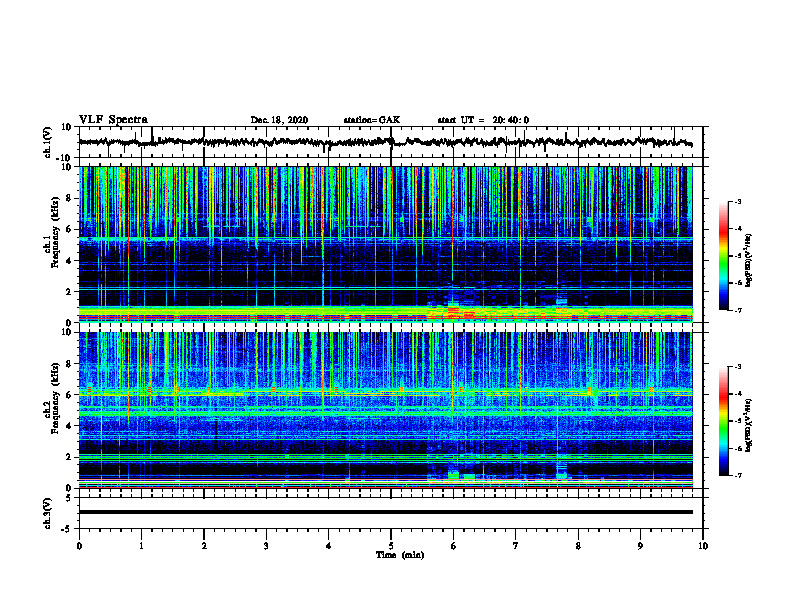Click inside the ch.1 spectrogram panel

pos(385,244)
